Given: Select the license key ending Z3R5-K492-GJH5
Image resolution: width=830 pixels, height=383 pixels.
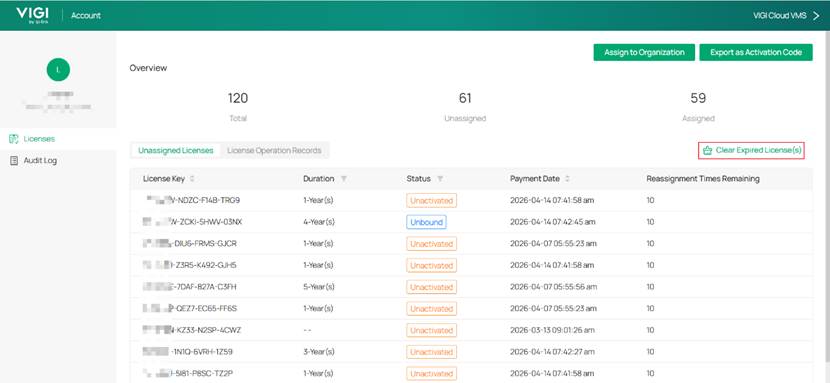Looking at the screenshot, I should (190, 265).
